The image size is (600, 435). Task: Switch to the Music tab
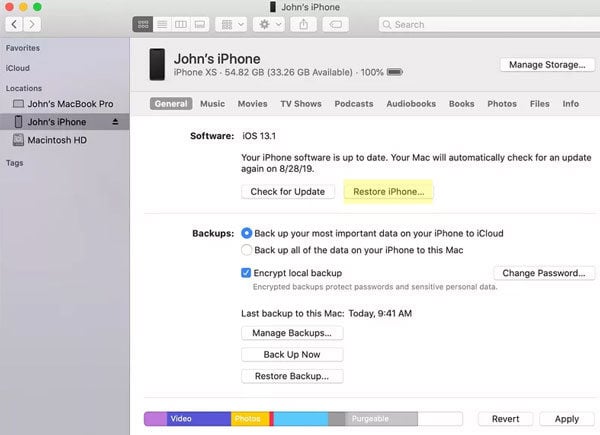(x=212, y=104)
